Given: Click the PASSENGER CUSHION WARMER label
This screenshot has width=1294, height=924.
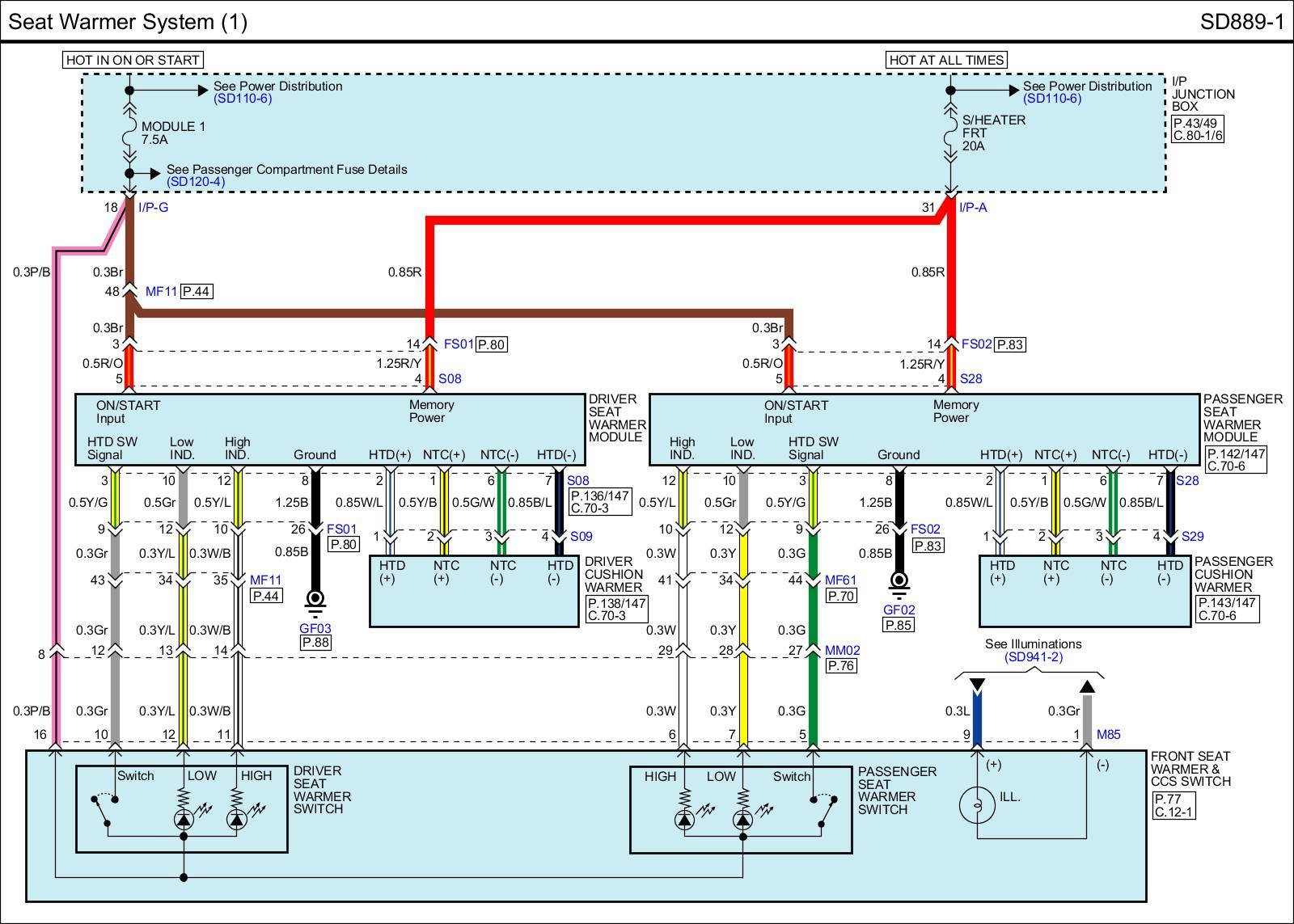Looking at the screenshot, I should [x=1234, y=574].
